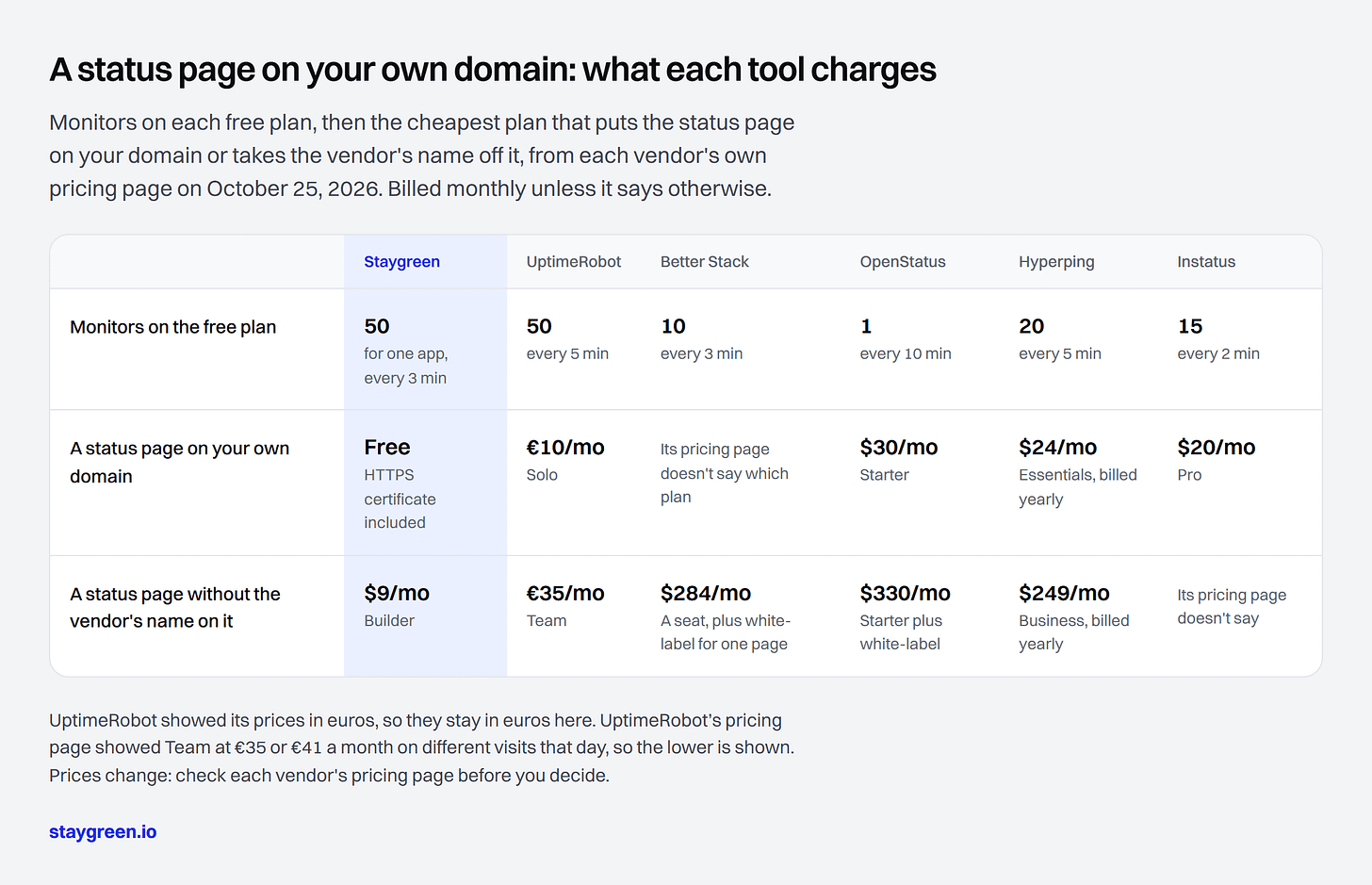The image size is (1372, 885).
Task: Click the Instatus column header
Action: (x=1206, y=262)
